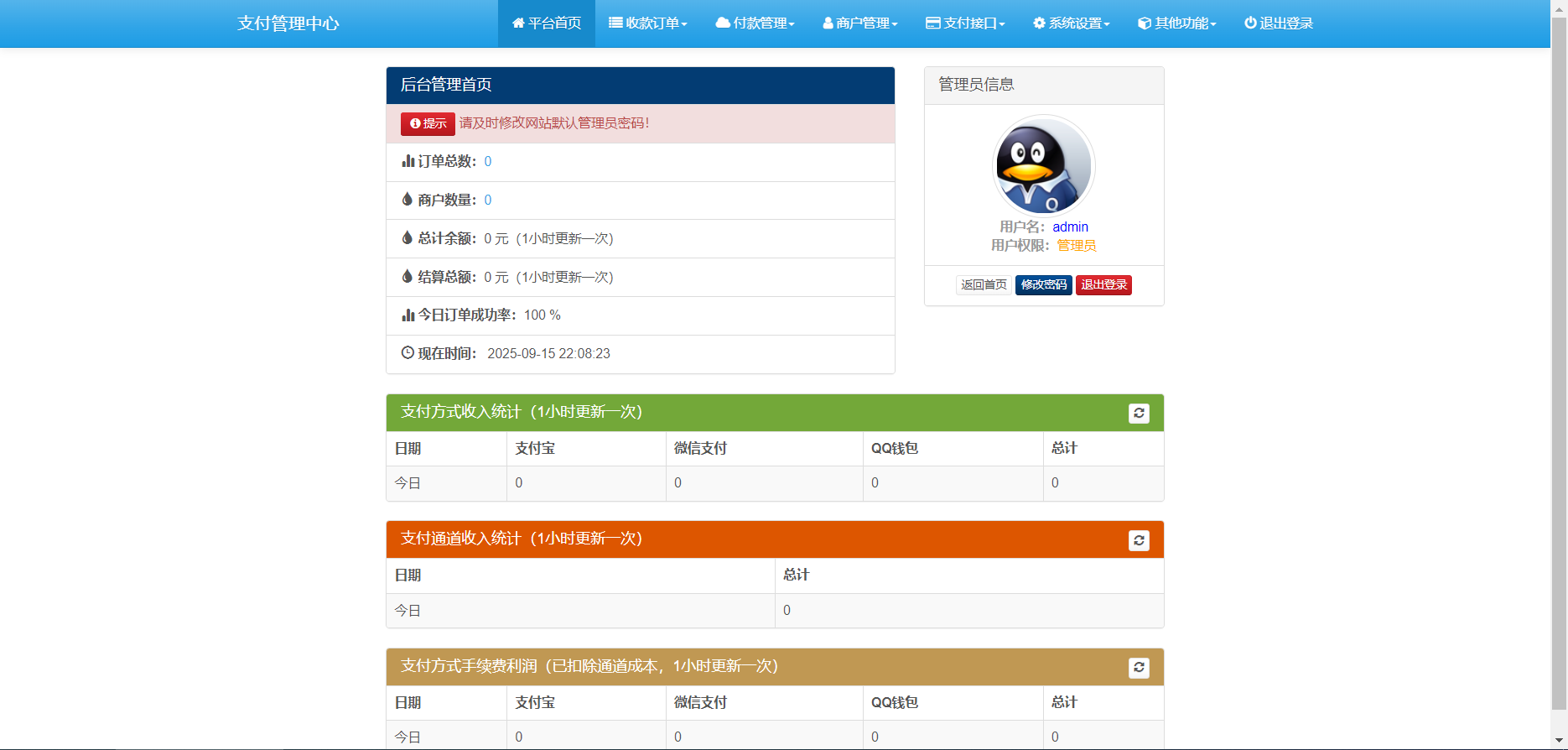
Task: Click 今日 row in 支付通道收入统计 table
Action: tap(775, 611)
